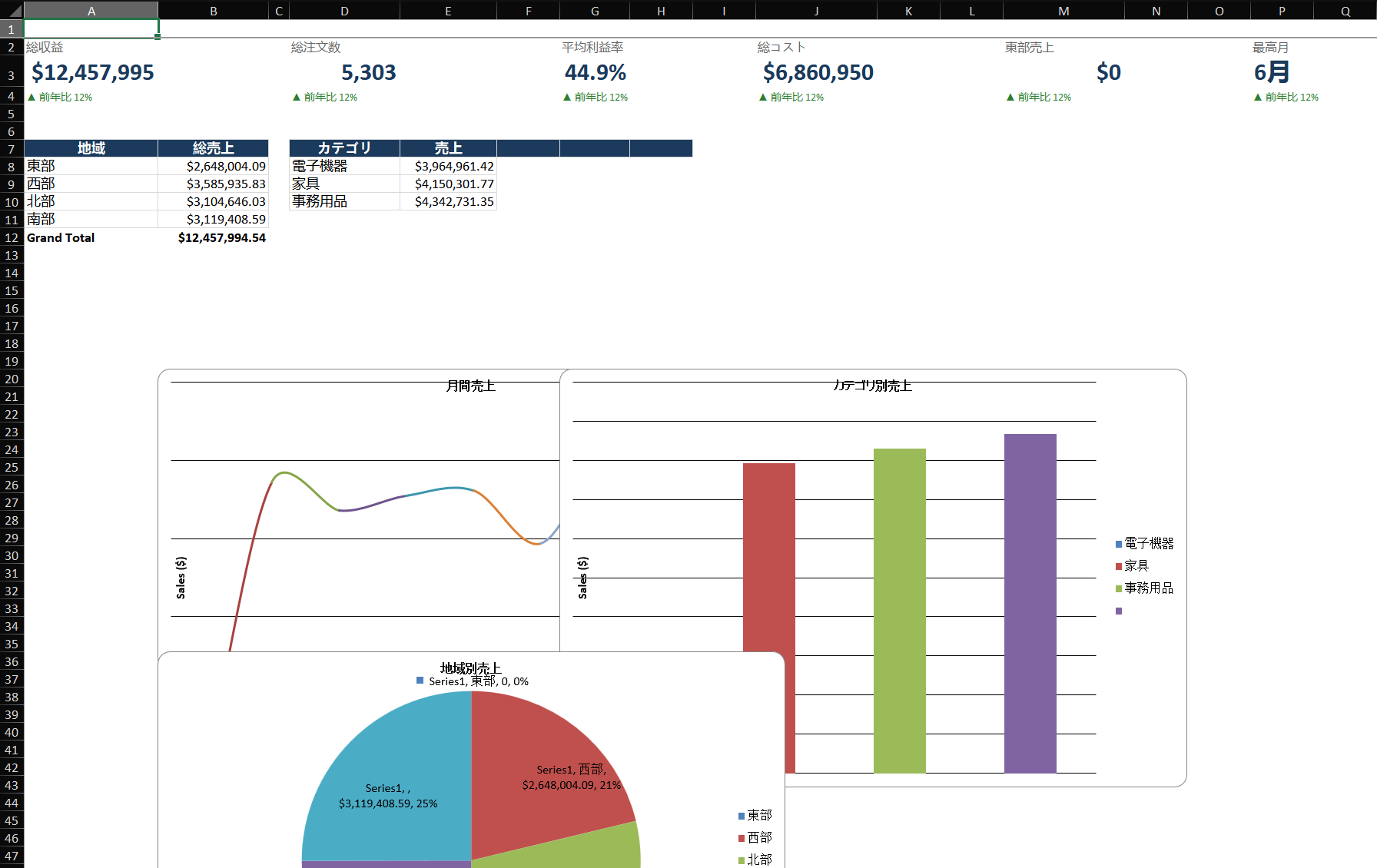Click the 北部 pie legend entry
This screenshot has width=1377, height=868.
[755, 860]
